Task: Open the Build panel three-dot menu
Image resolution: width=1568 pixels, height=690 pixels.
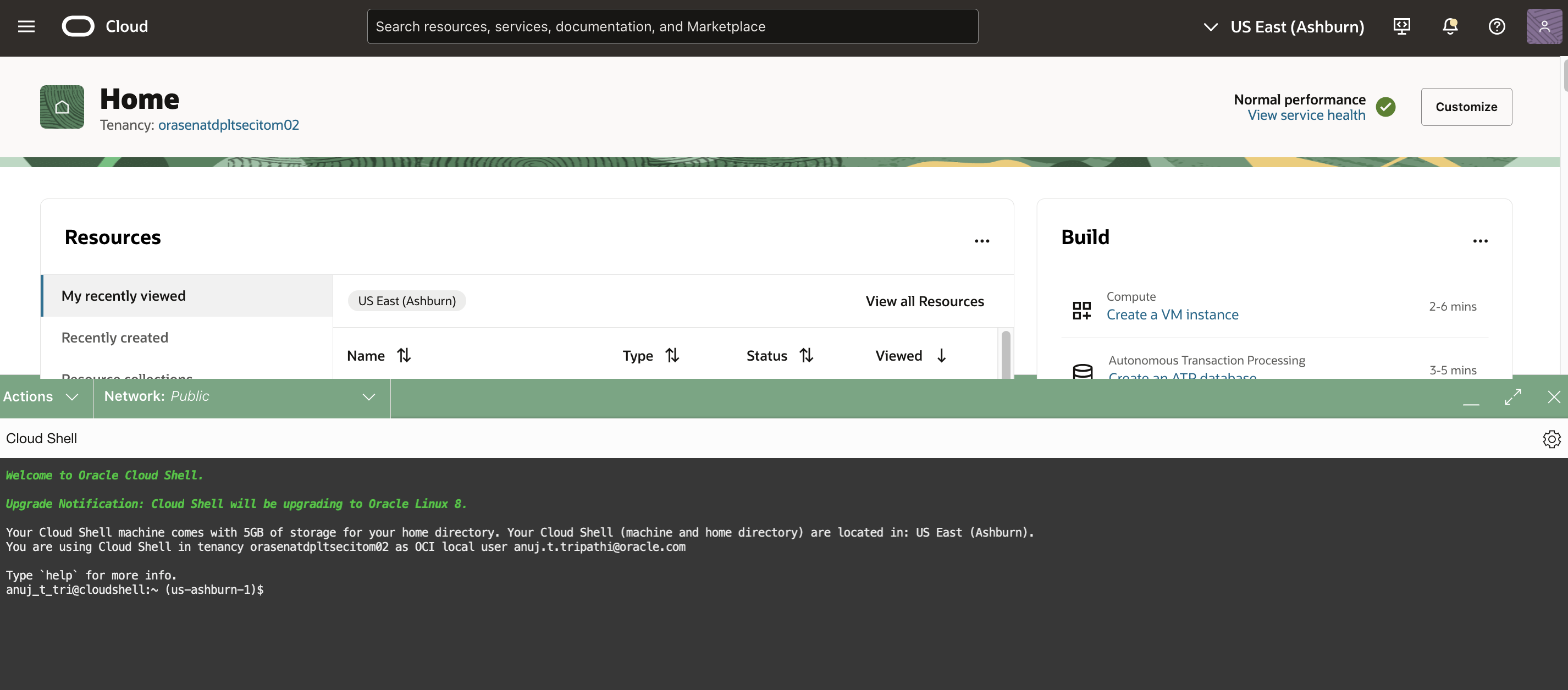Action: point(1479,241)
